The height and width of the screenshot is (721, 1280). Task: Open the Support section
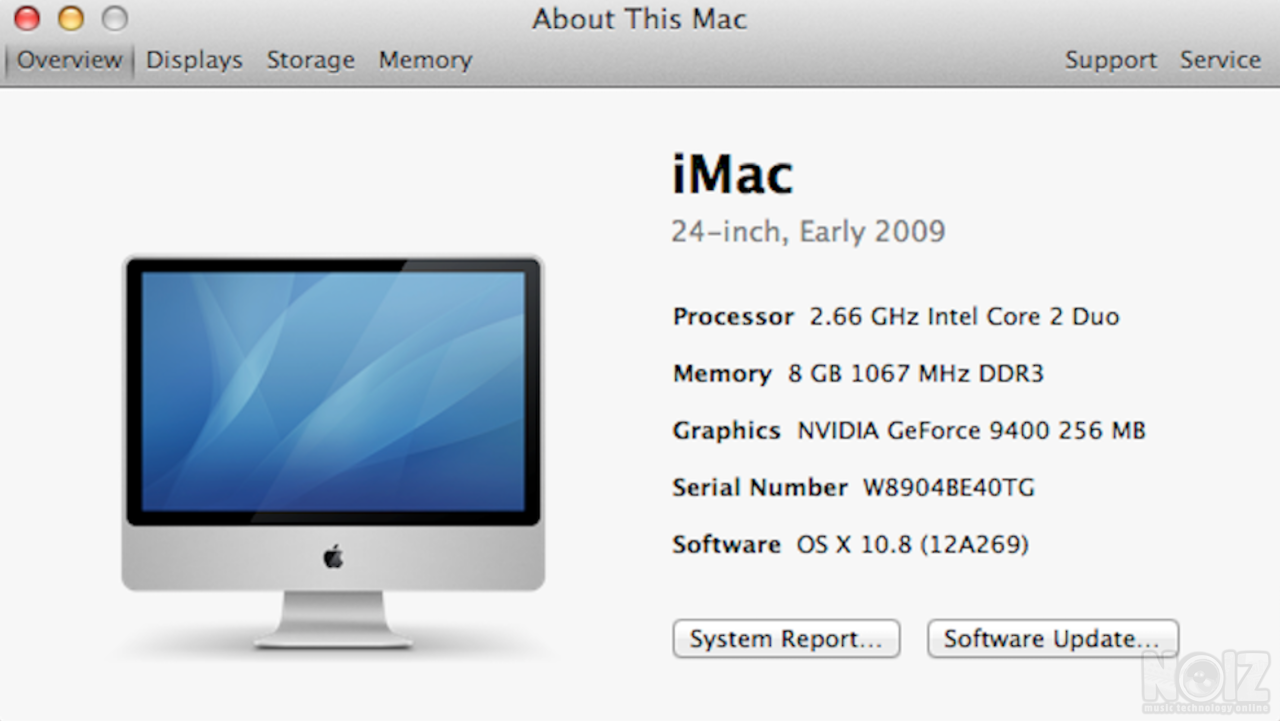[1110, 60]
